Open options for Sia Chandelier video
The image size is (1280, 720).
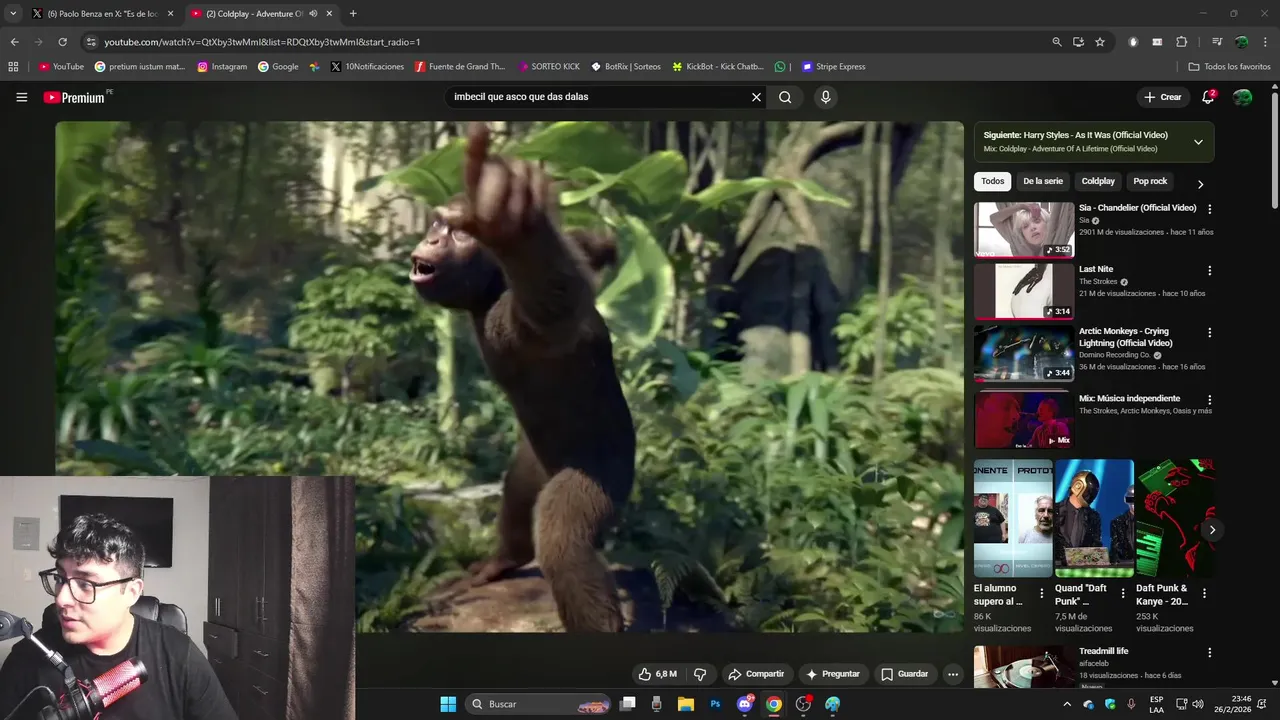click(1210, 209)
